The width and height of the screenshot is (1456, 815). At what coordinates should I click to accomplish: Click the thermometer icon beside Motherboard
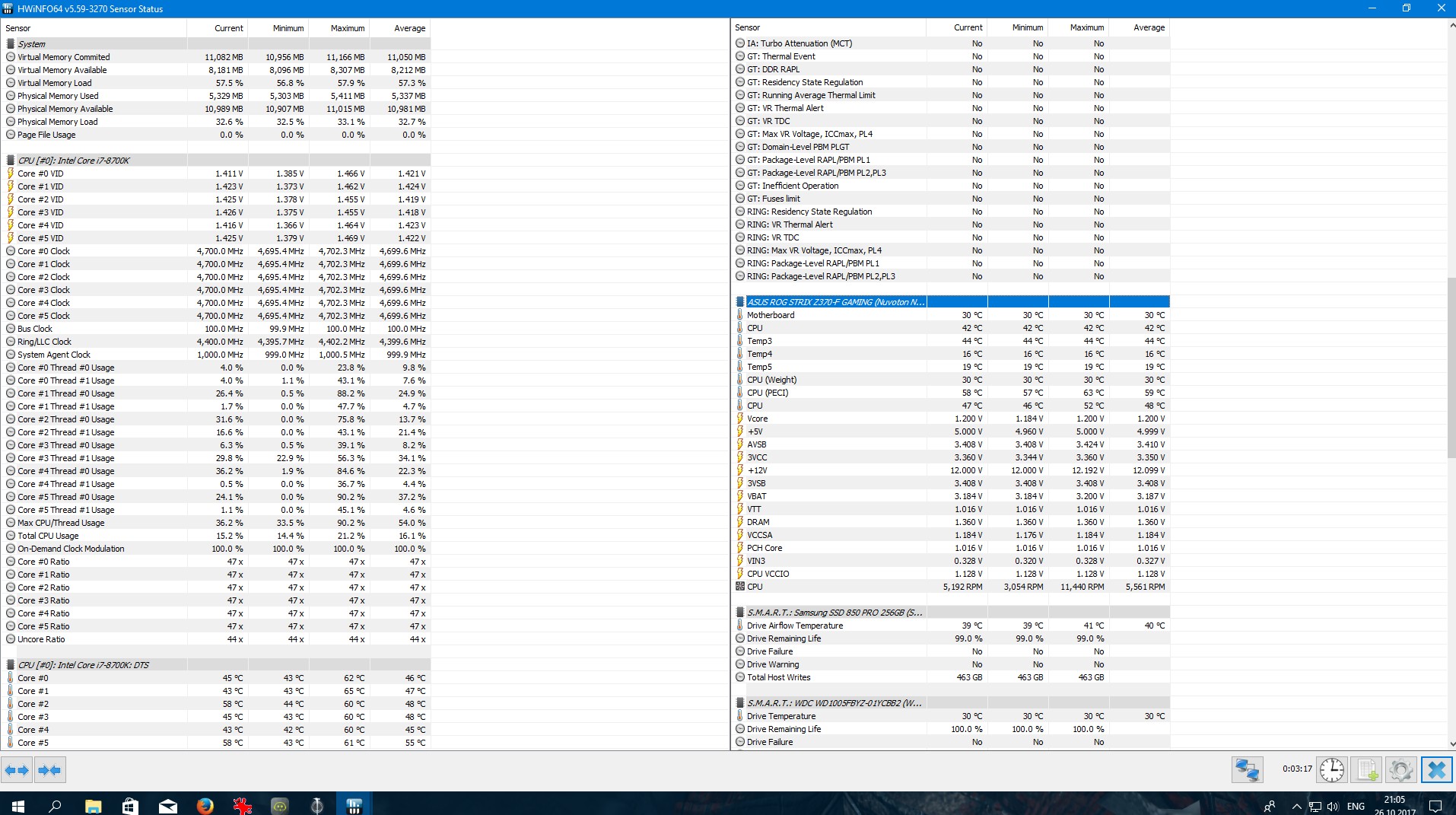pos(739,315)
